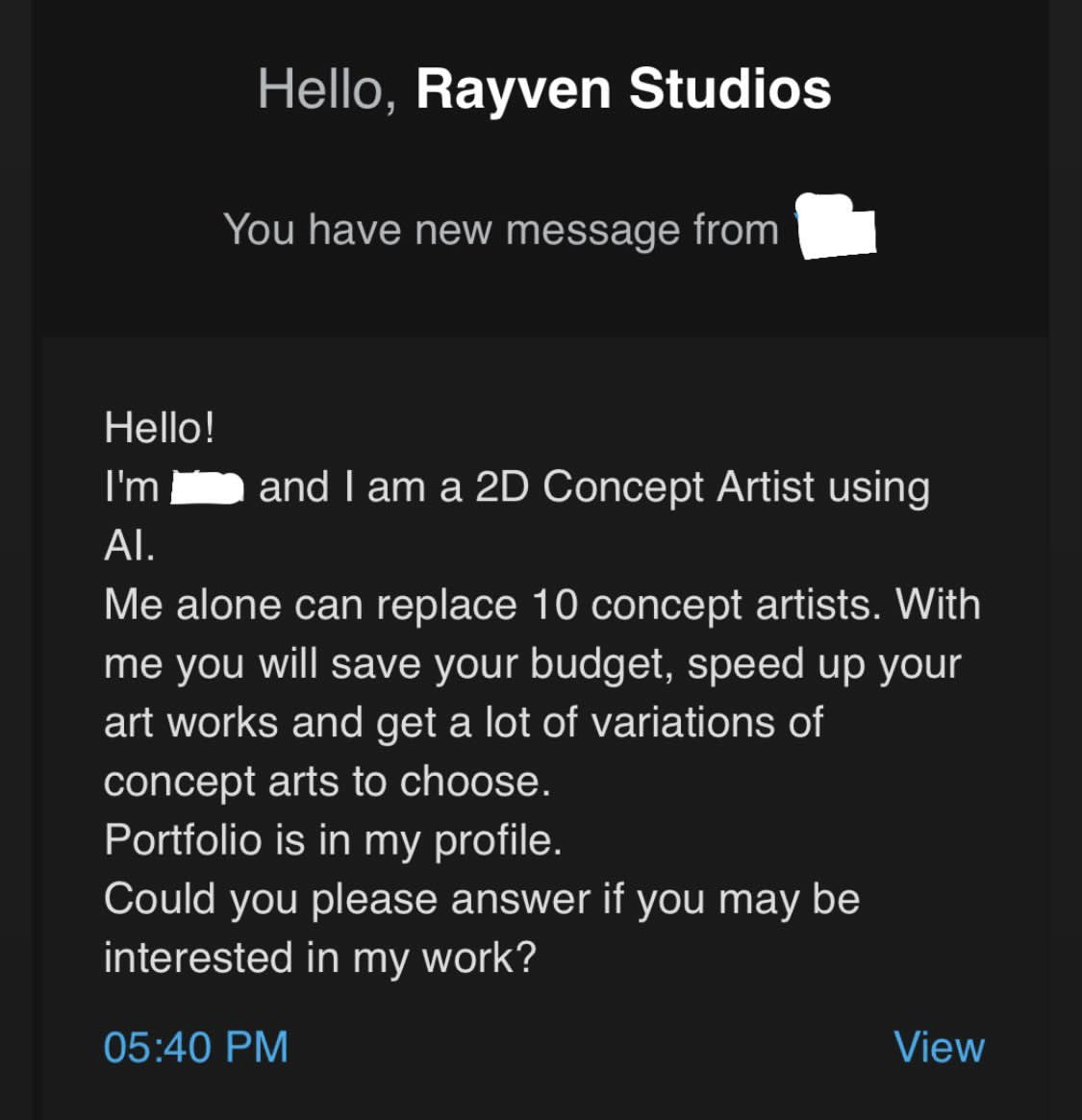Select "Me alone can replace 10 concept artists"
The width and height of the screenshot is (1082, 1120).
coord(488,606)
